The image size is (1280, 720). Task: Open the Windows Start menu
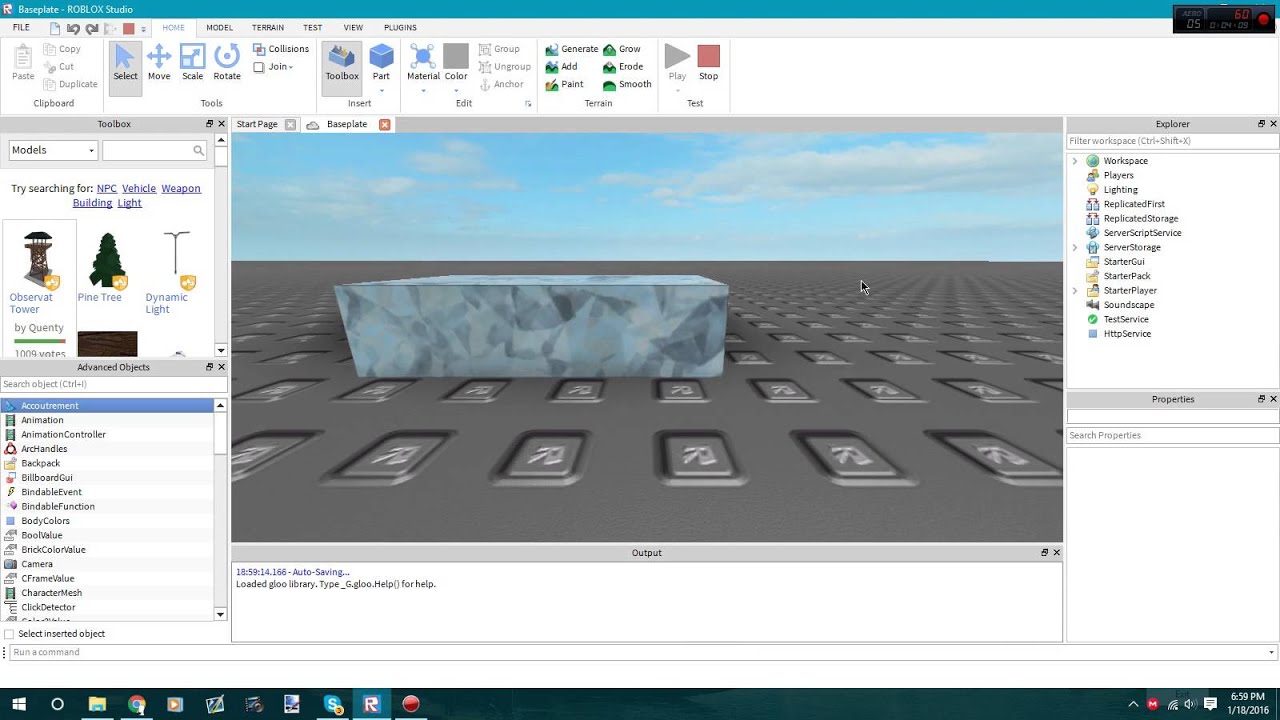tap(19, 705)
